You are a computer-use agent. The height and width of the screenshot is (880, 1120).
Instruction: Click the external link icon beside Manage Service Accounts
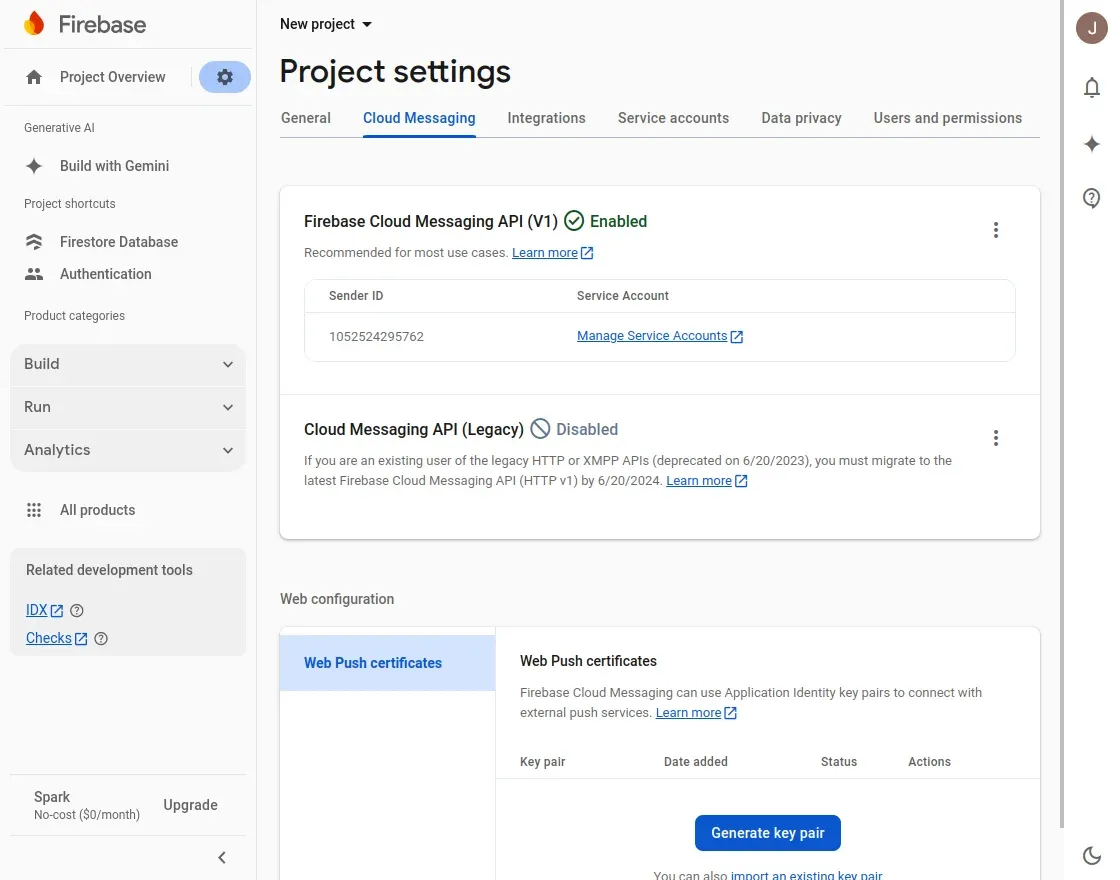pyautogui.click(x=736, y=336)
